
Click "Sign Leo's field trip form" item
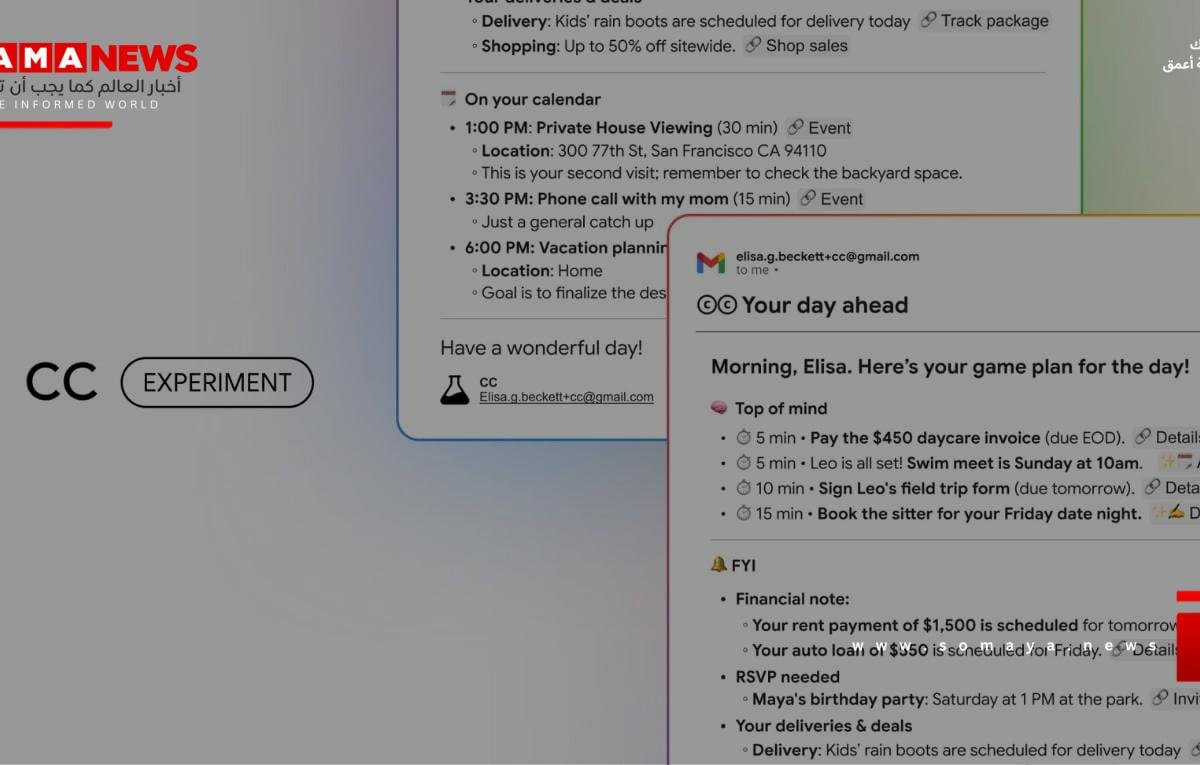(914, 489)
